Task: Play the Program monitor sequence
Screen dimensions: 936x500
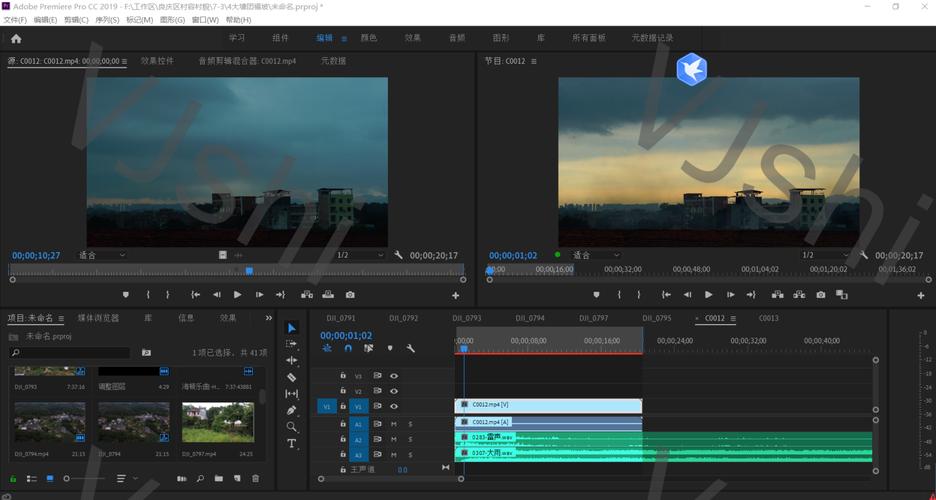Action: (x=709, y=295)
